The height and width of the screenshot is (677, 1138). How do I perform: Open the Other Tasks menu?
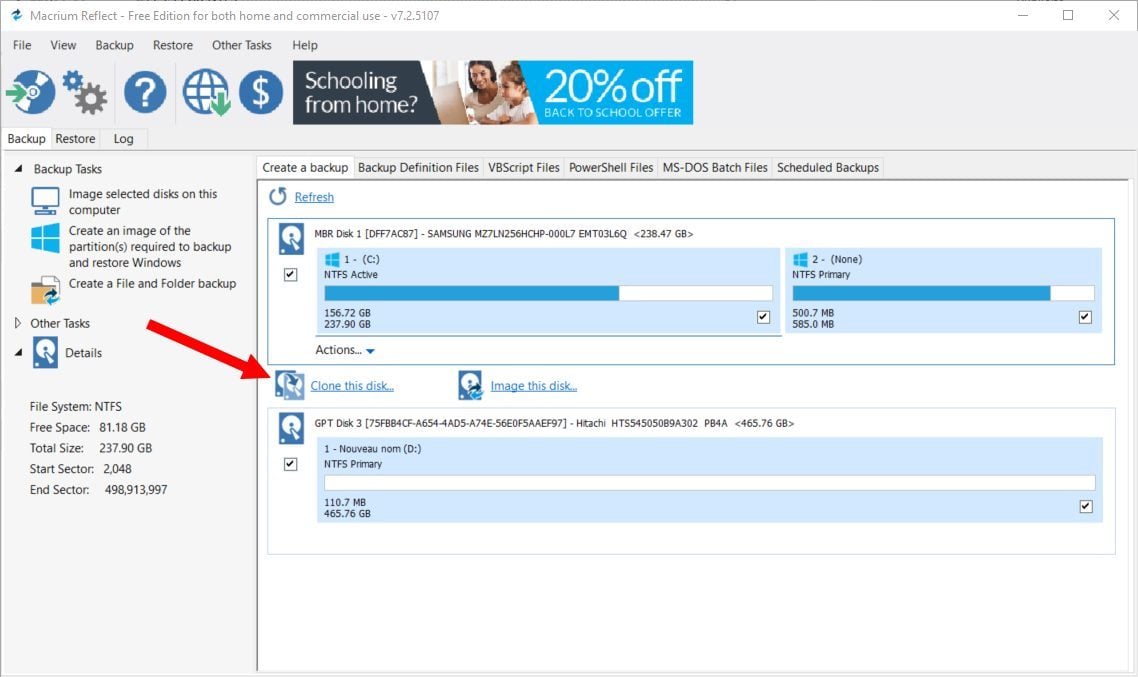[242, 45]
